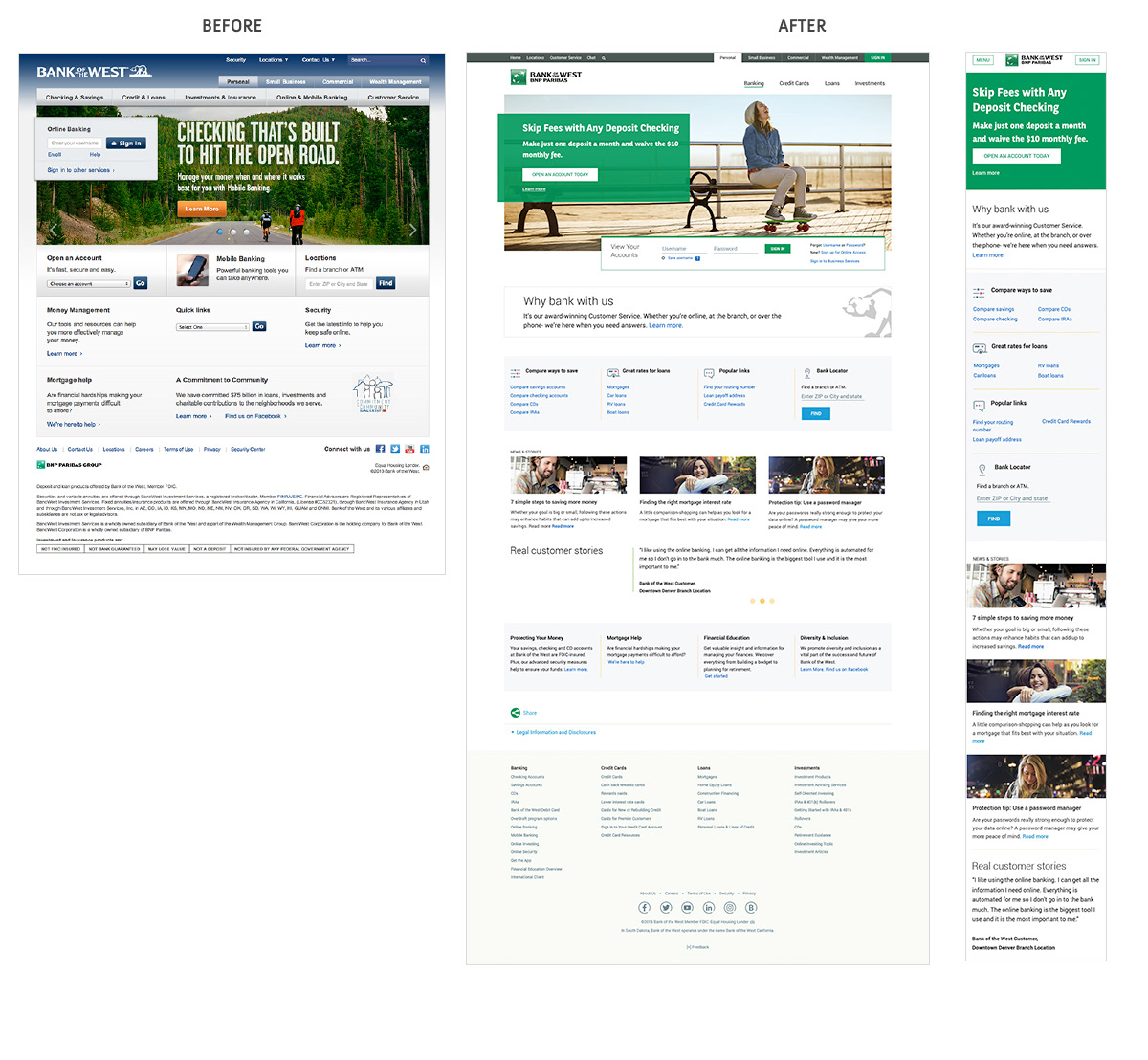
Task: Click the white Bank of the West logo in Before header
Action: [x=94, y=72]
